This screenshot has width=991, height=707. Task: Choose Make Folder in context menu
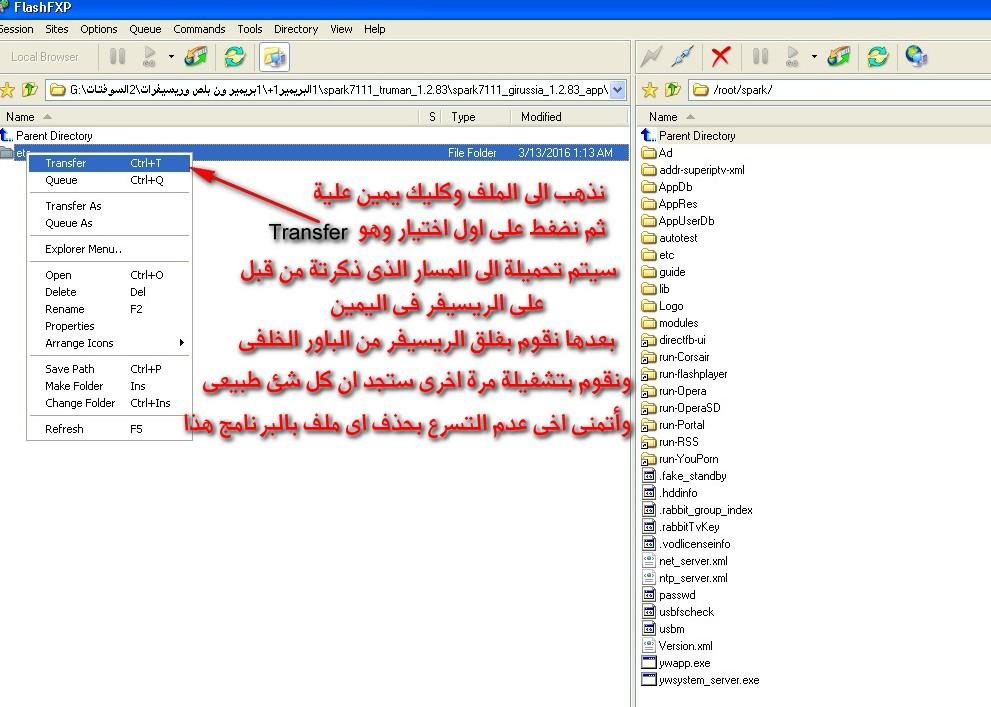[x=109, y=386]
